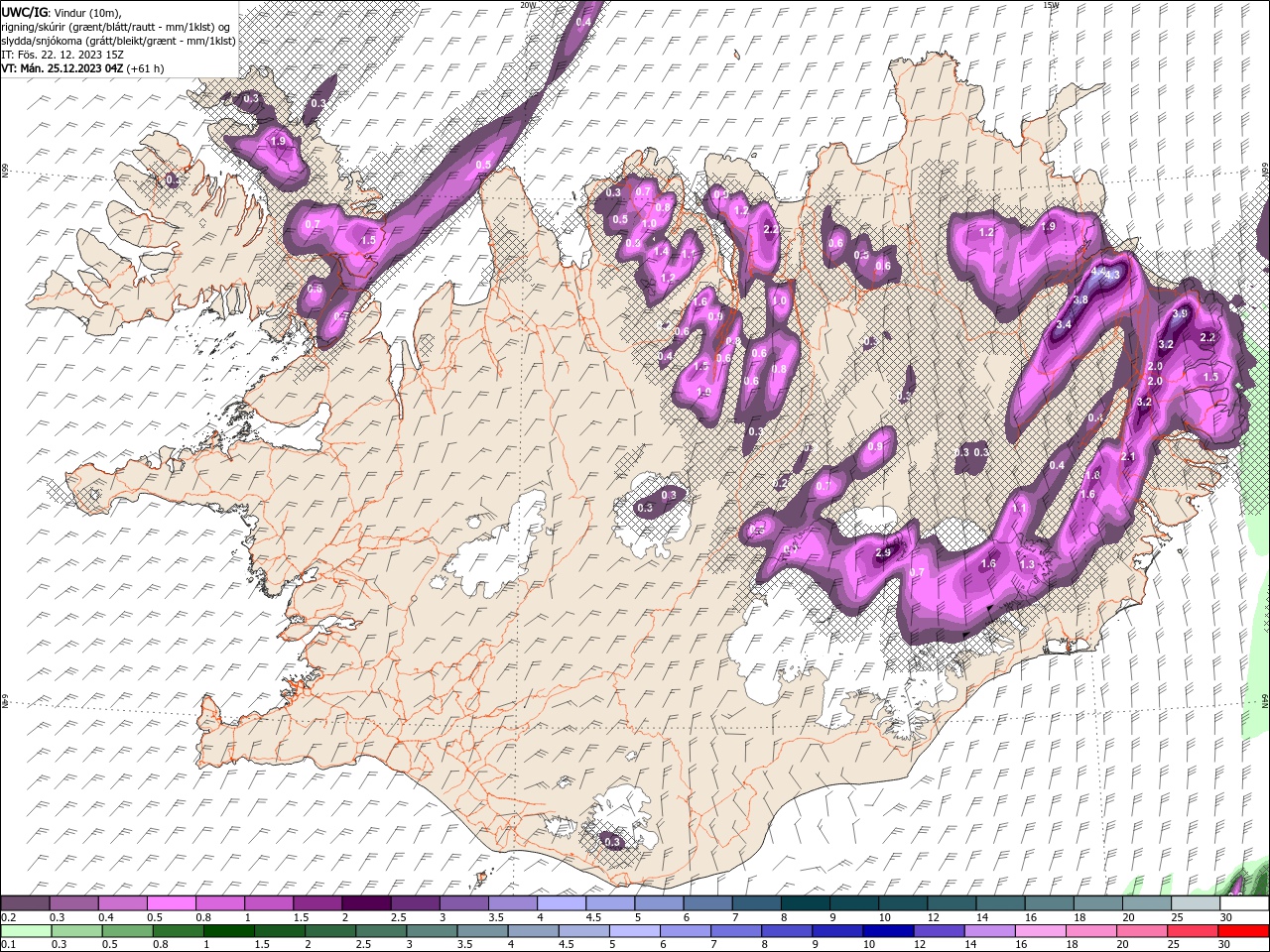The width and height of the screenshot is (1270, 952).
Task: Click the pale green lower legend swatch at 0.1
Action: click(27, 931)
